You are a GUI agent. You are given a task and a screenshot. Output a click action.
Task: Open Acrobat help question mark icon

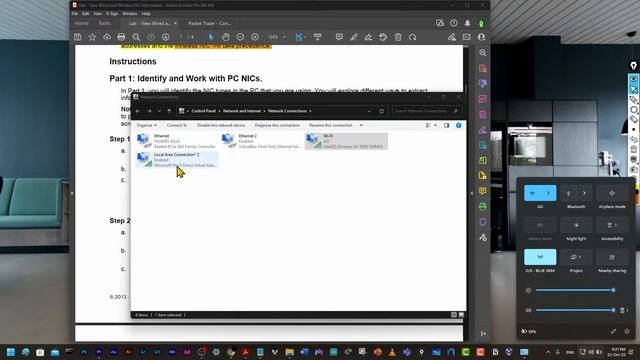[x=453, y=23]
